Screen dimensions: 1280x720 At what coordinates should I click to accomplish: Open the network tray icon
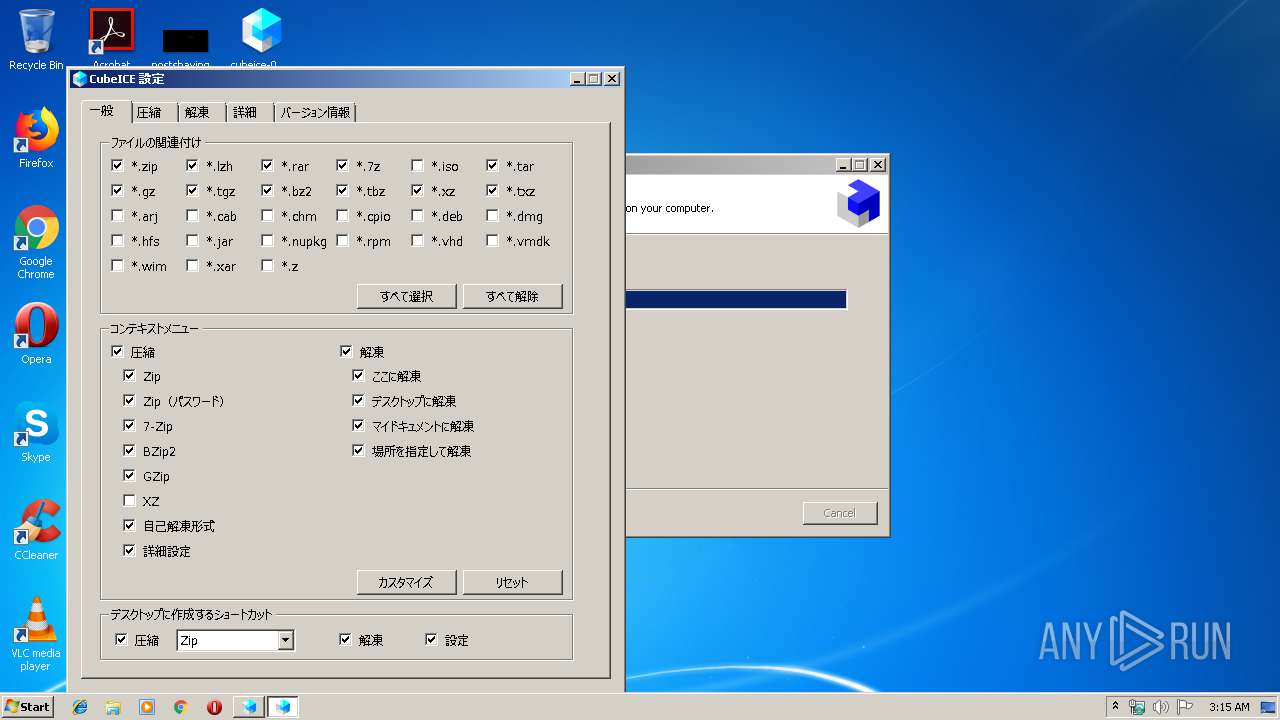[x=1137, y=707]
